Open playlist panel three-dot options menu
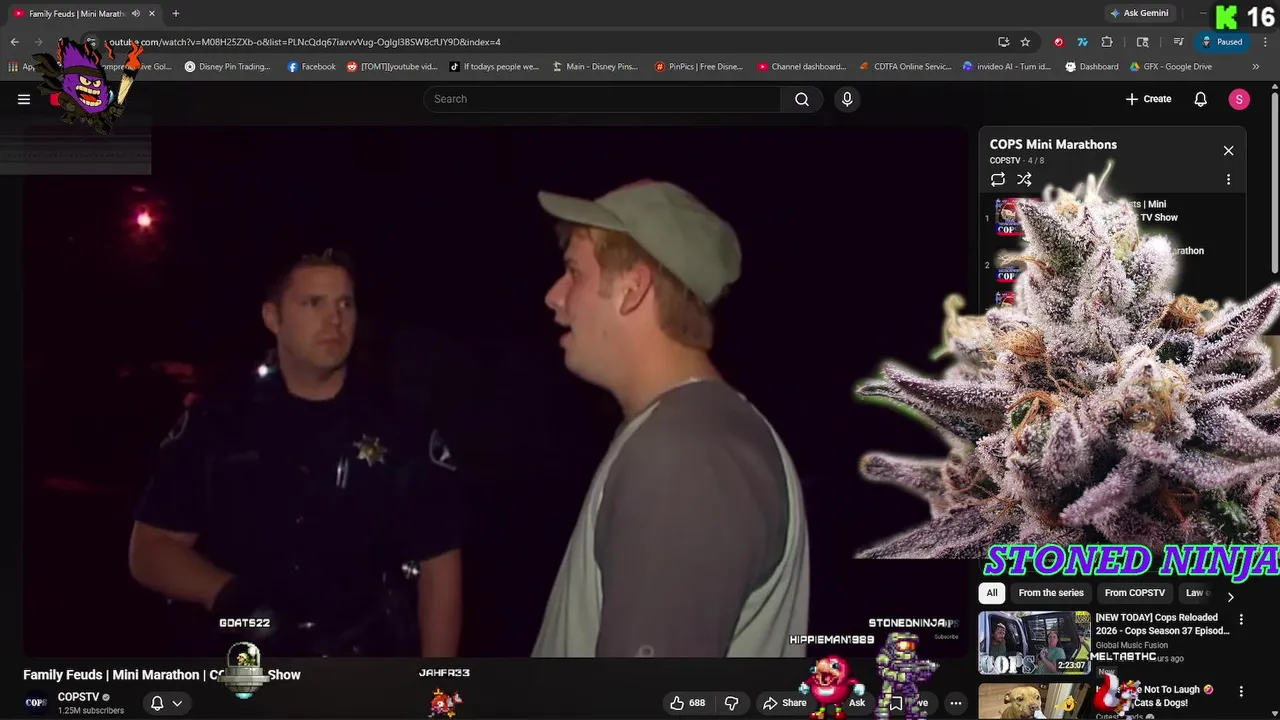 (1228, 180)
